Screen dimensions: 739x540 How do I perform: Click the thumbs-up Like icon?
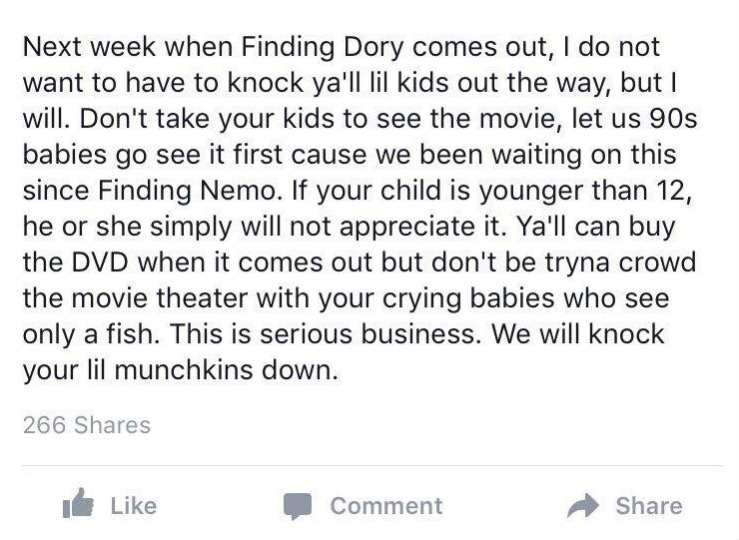[78, 504]
